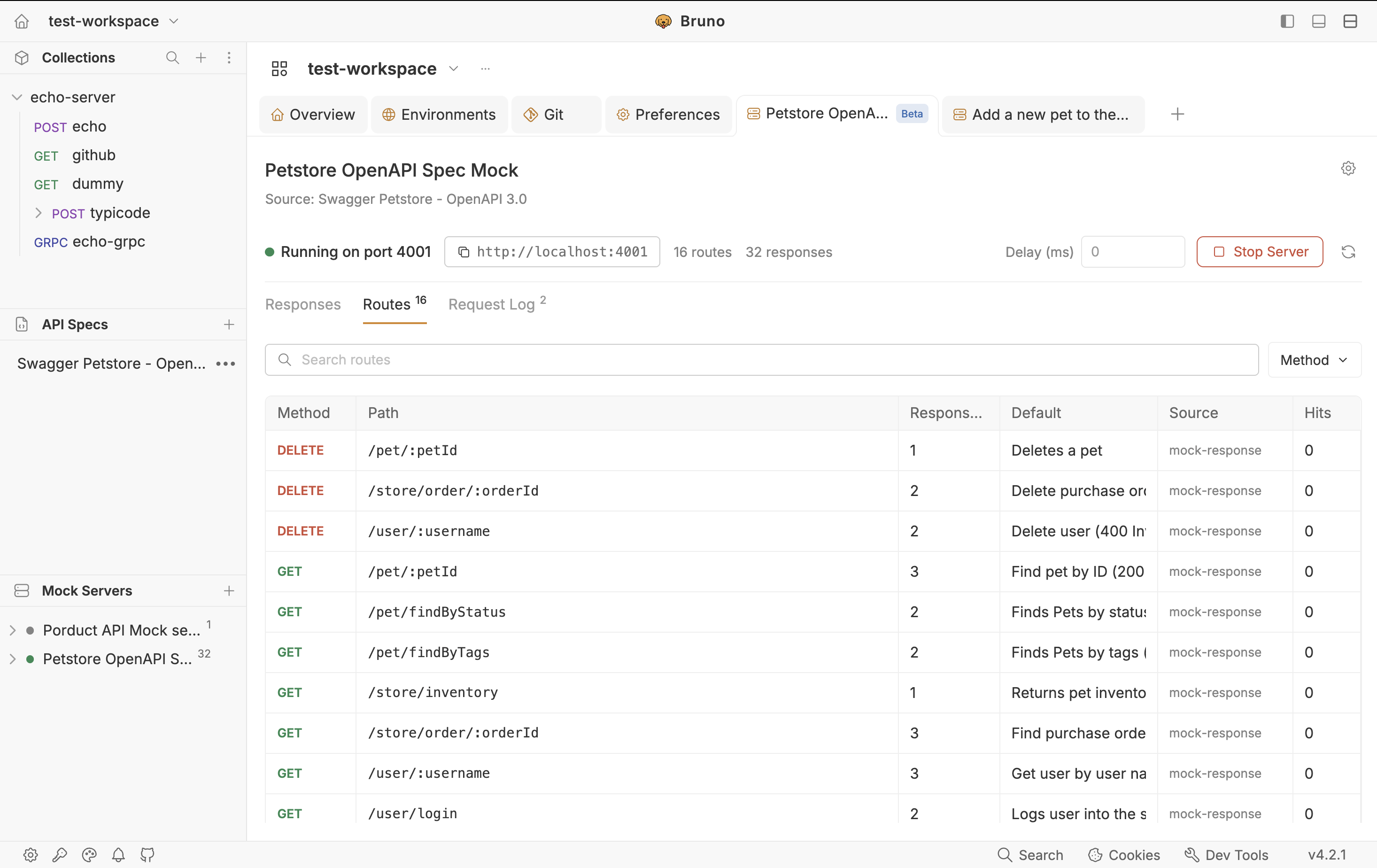Add a new collection with plus icon
Image resolution: width=1377 pixels, height=868 pixels.
[201, 58]
